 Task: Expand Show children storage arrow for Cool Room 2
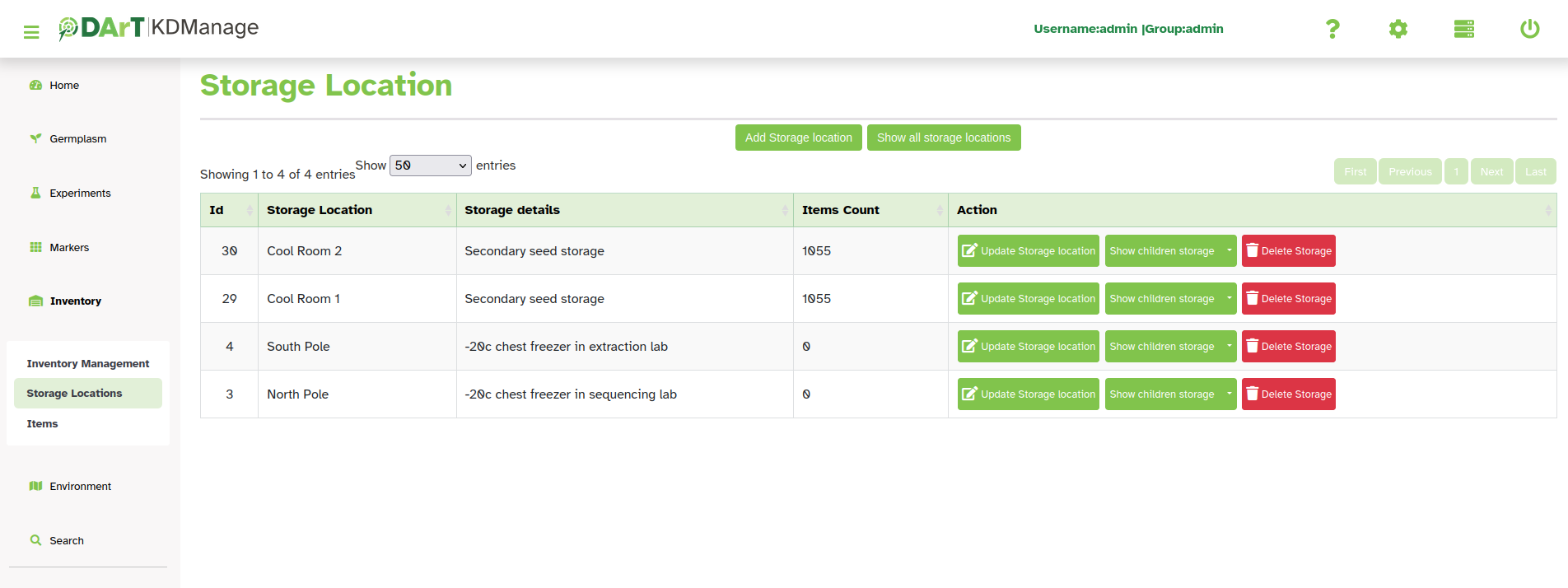click(x=1229, y=251)
